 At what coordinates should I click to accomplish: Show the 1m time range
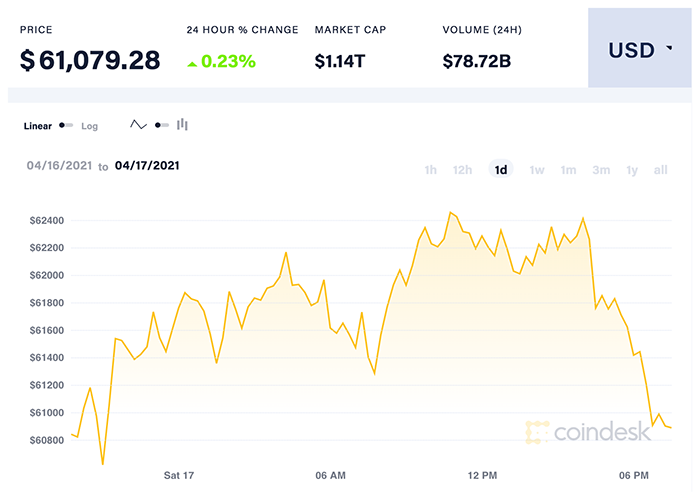pos(568,170)
